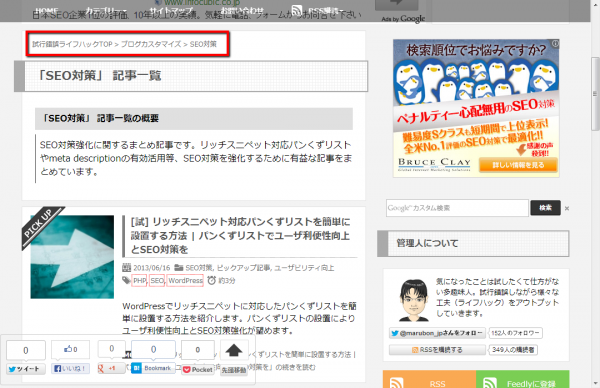
Task: Click the ad info icon on banner
Action: pos(555,44)
